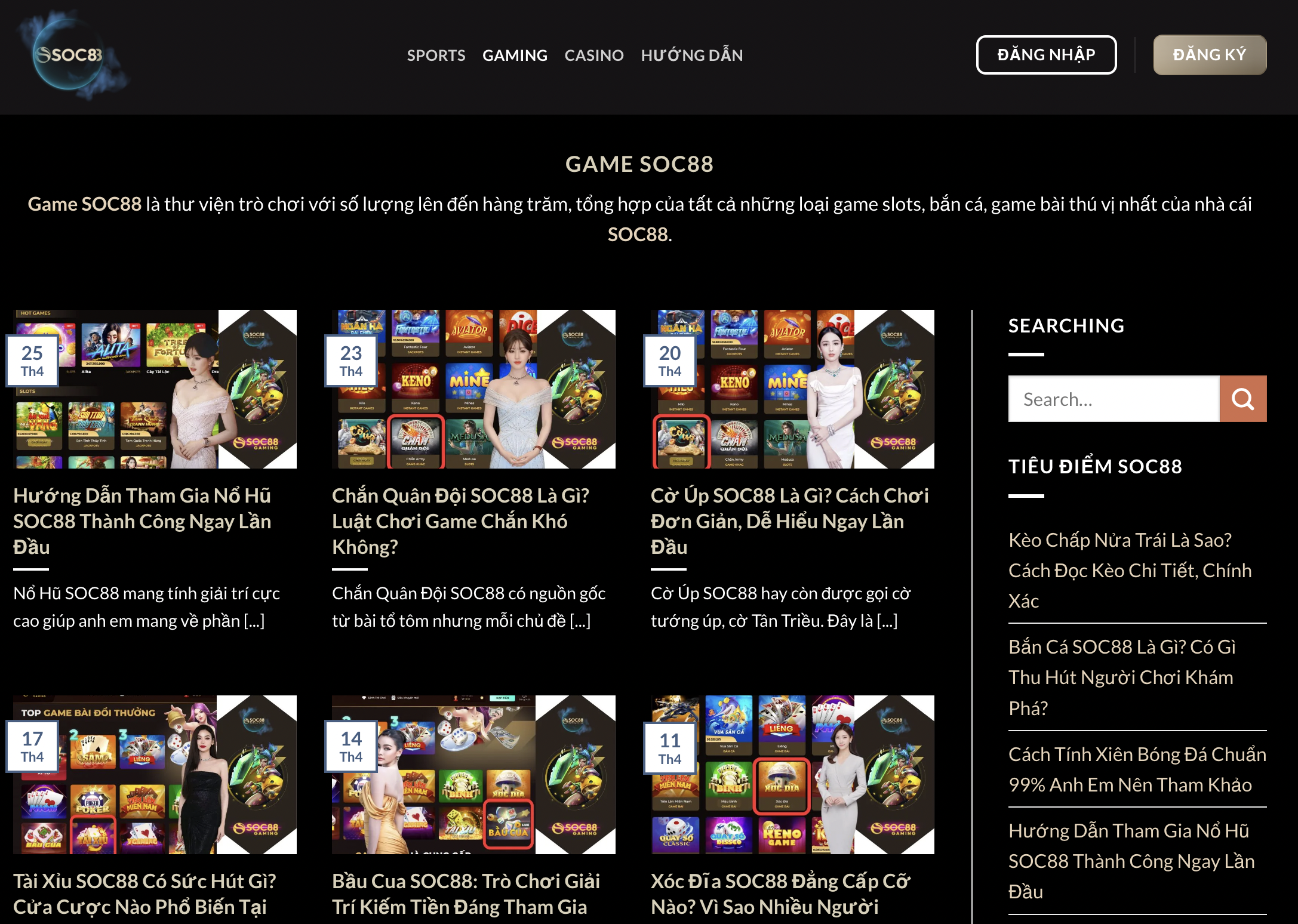Screen dimensions: 1298x924
Task: Open the HƯỚNG DẪN menu item
Action: click(692, 55)
